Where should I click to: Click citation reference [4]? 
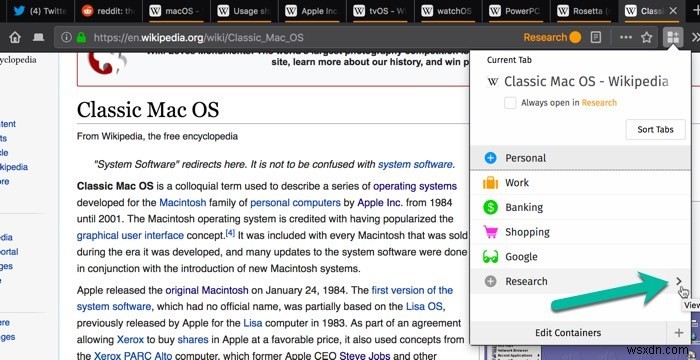point(230,233)
